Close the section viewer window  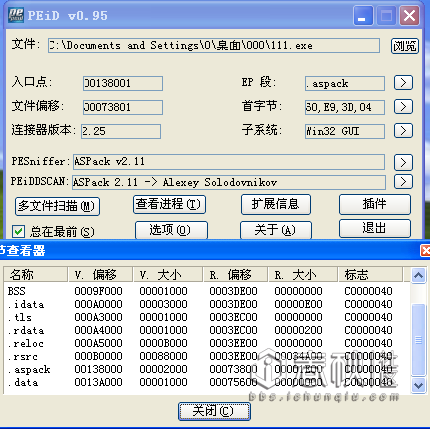click(x=426, y=250)
